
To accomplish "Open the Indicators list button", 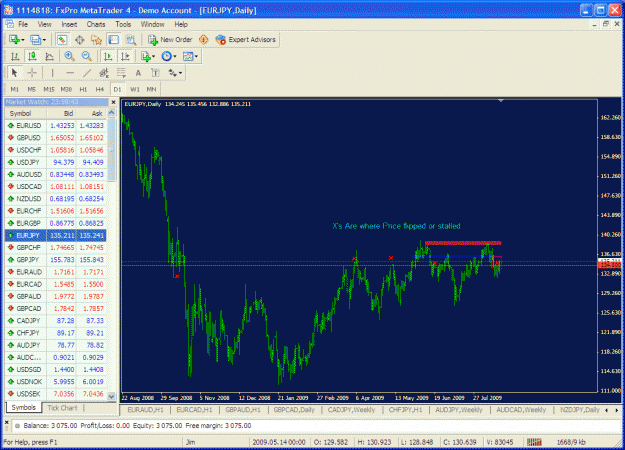I will [146, 56].
